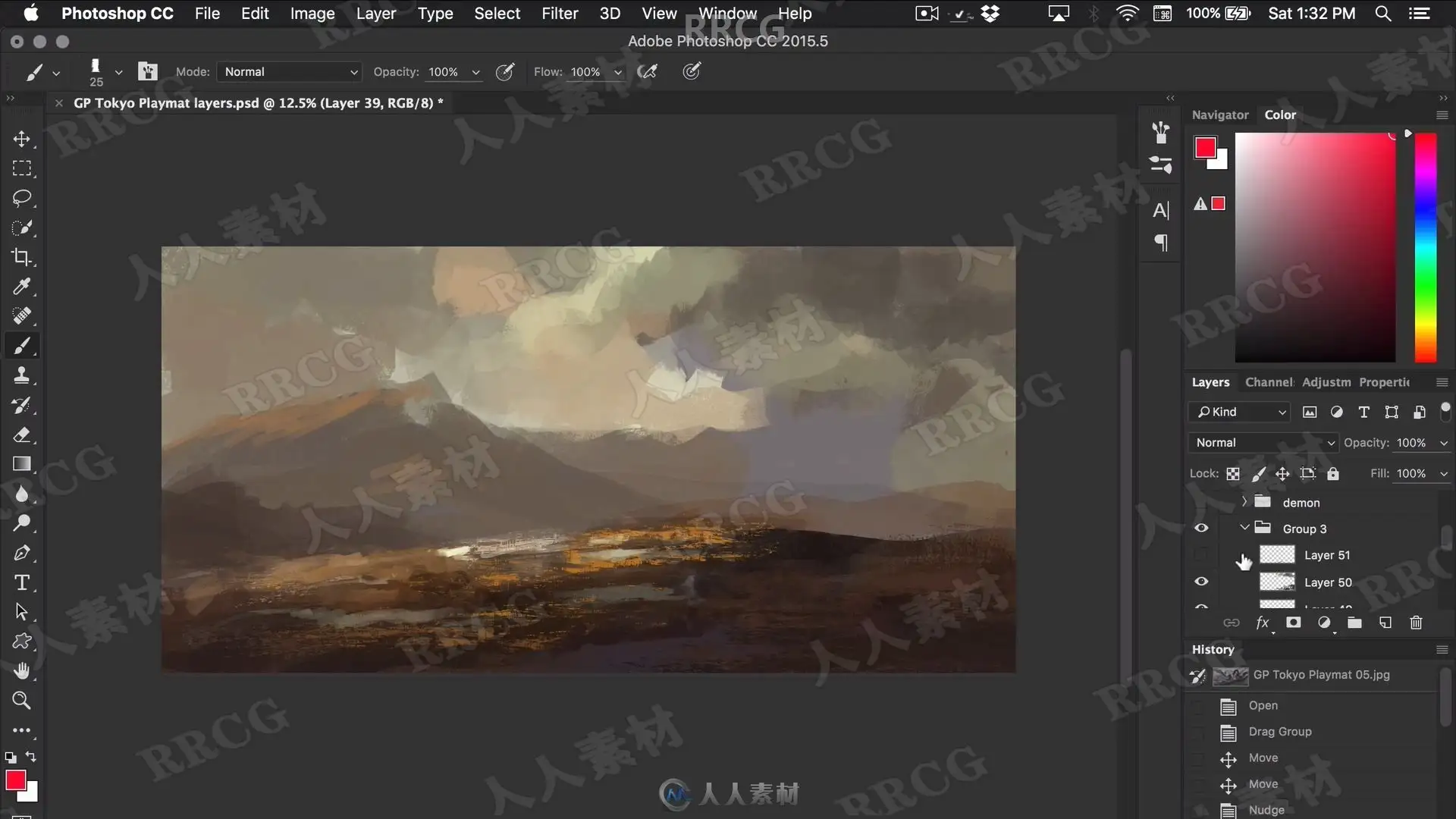Open the GP Tokyo Playmat 05.jpg snapshot
The width and height of the screenshot is (1456, 819).
1322,675
